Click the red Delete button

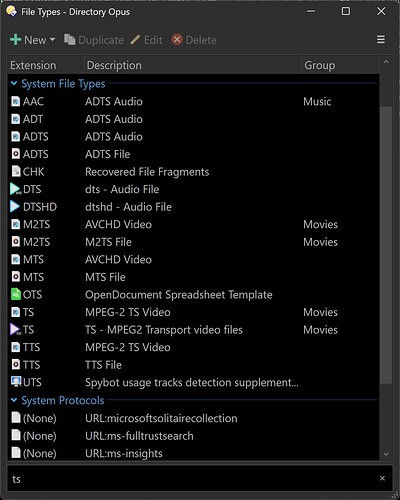click(x=194, y=40)
